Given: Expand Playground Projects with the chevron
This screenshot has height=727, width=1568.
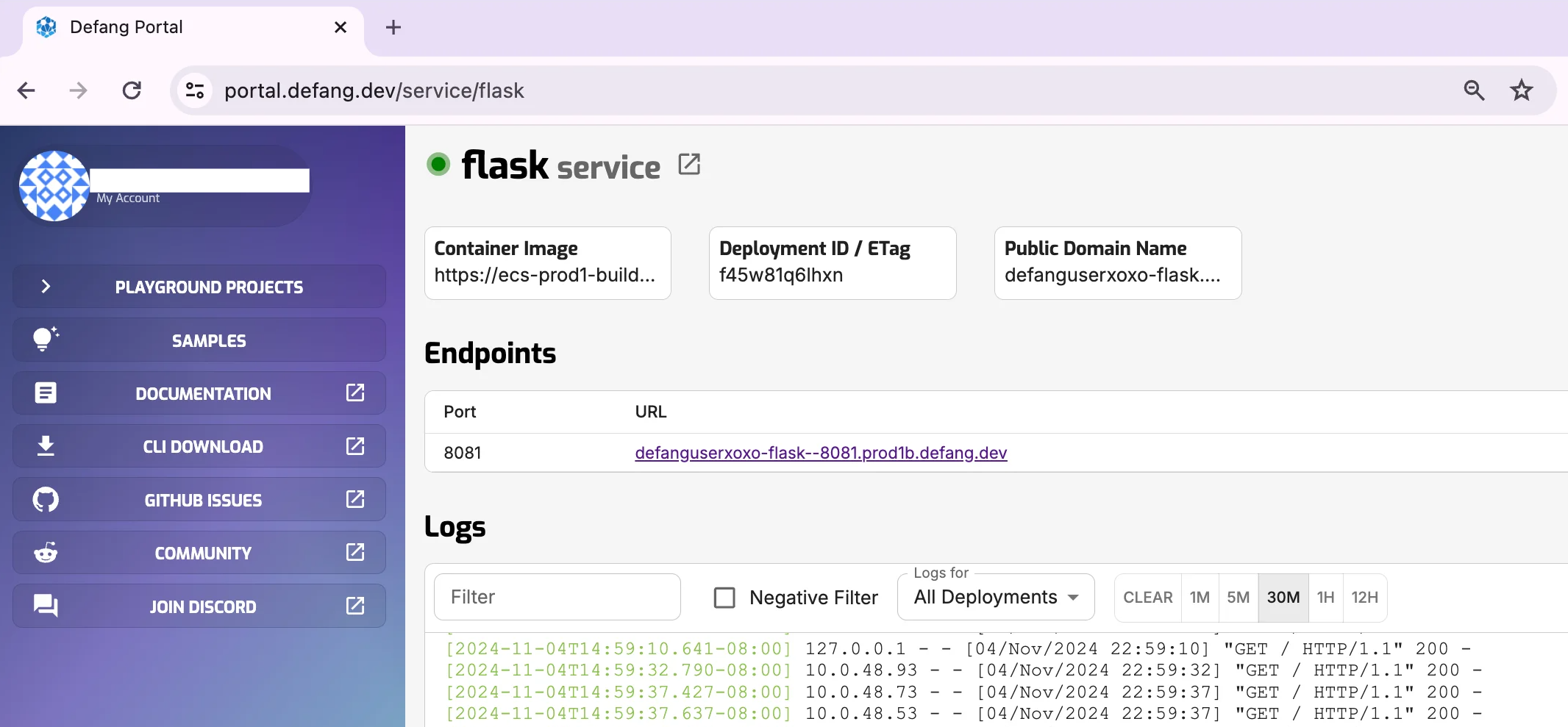Looking at the screenshot, I should point(46,287).
